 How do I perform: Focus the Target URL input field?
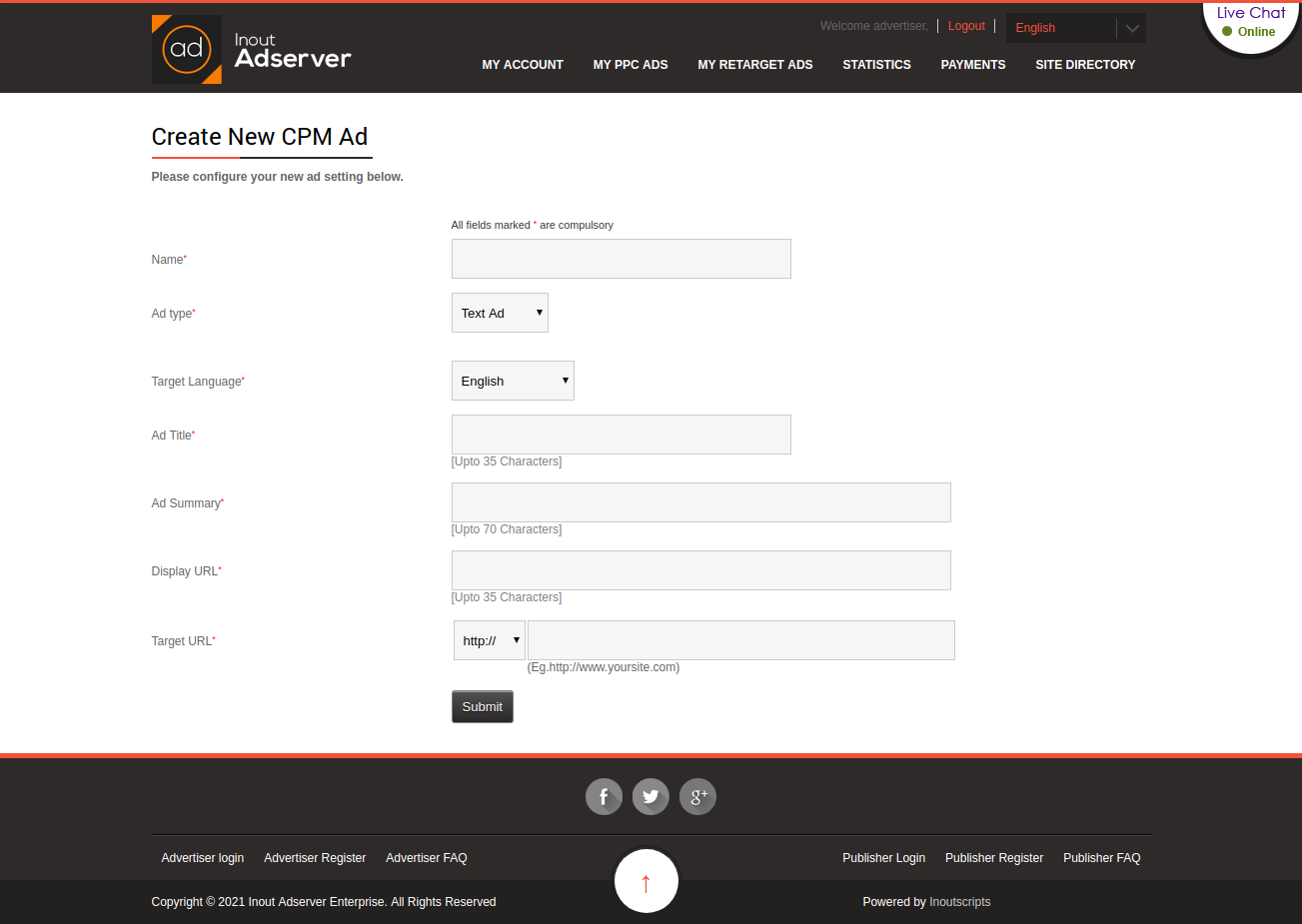[741, 640]
